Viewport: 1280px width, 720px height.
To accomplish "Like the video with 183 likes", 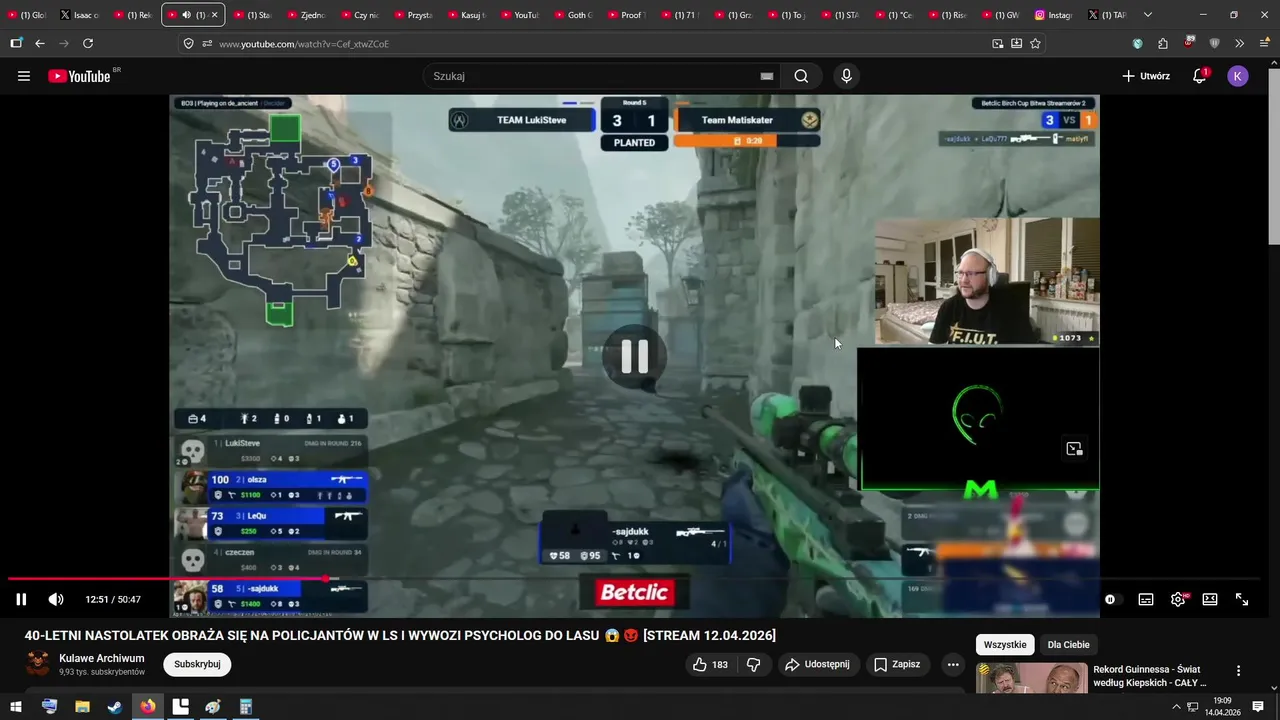I will (x=711, y=664).
